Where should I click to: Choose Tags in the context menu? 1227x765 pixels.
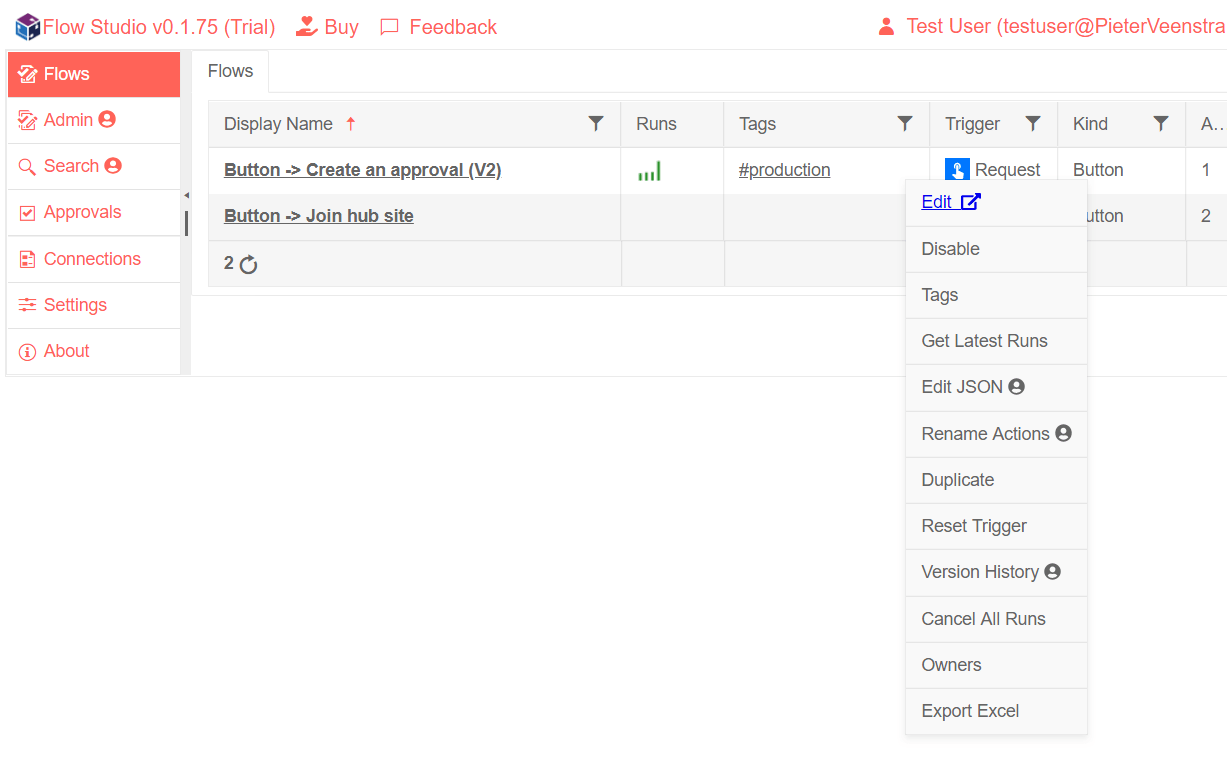[x=996, y=295]
